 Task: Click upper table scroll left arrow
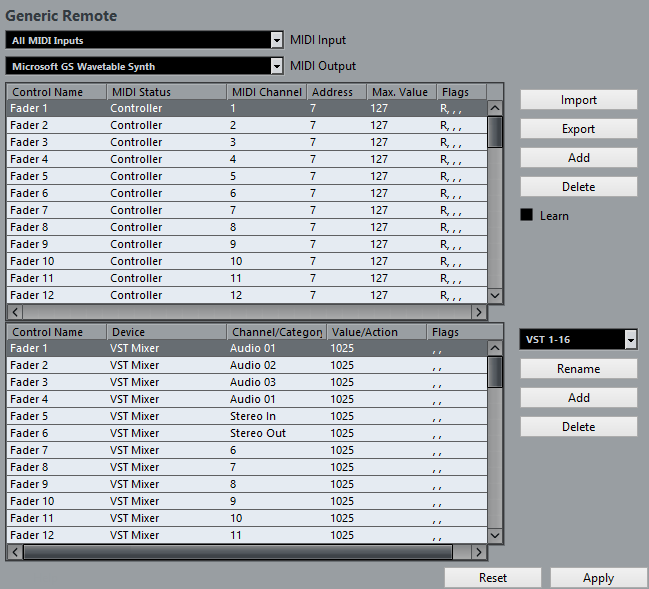(15, 312)
